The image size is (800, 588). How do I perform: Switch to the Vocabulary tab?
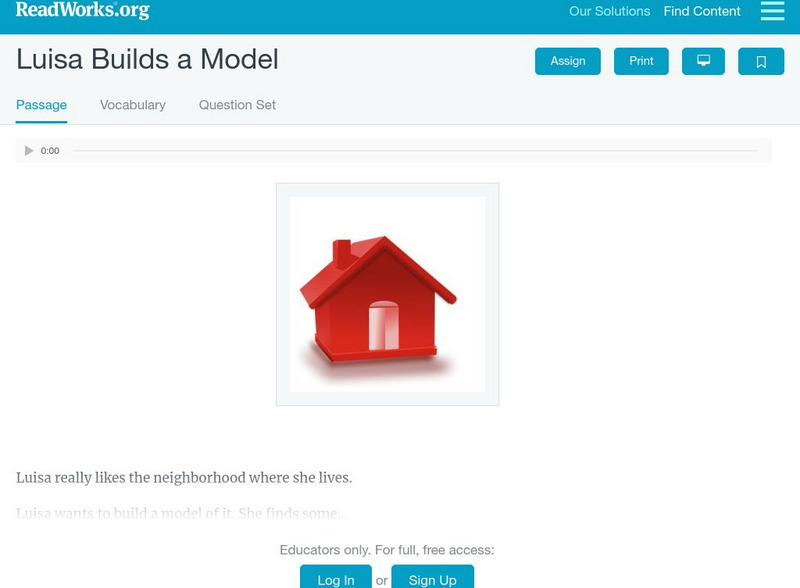tap(132, 104)
